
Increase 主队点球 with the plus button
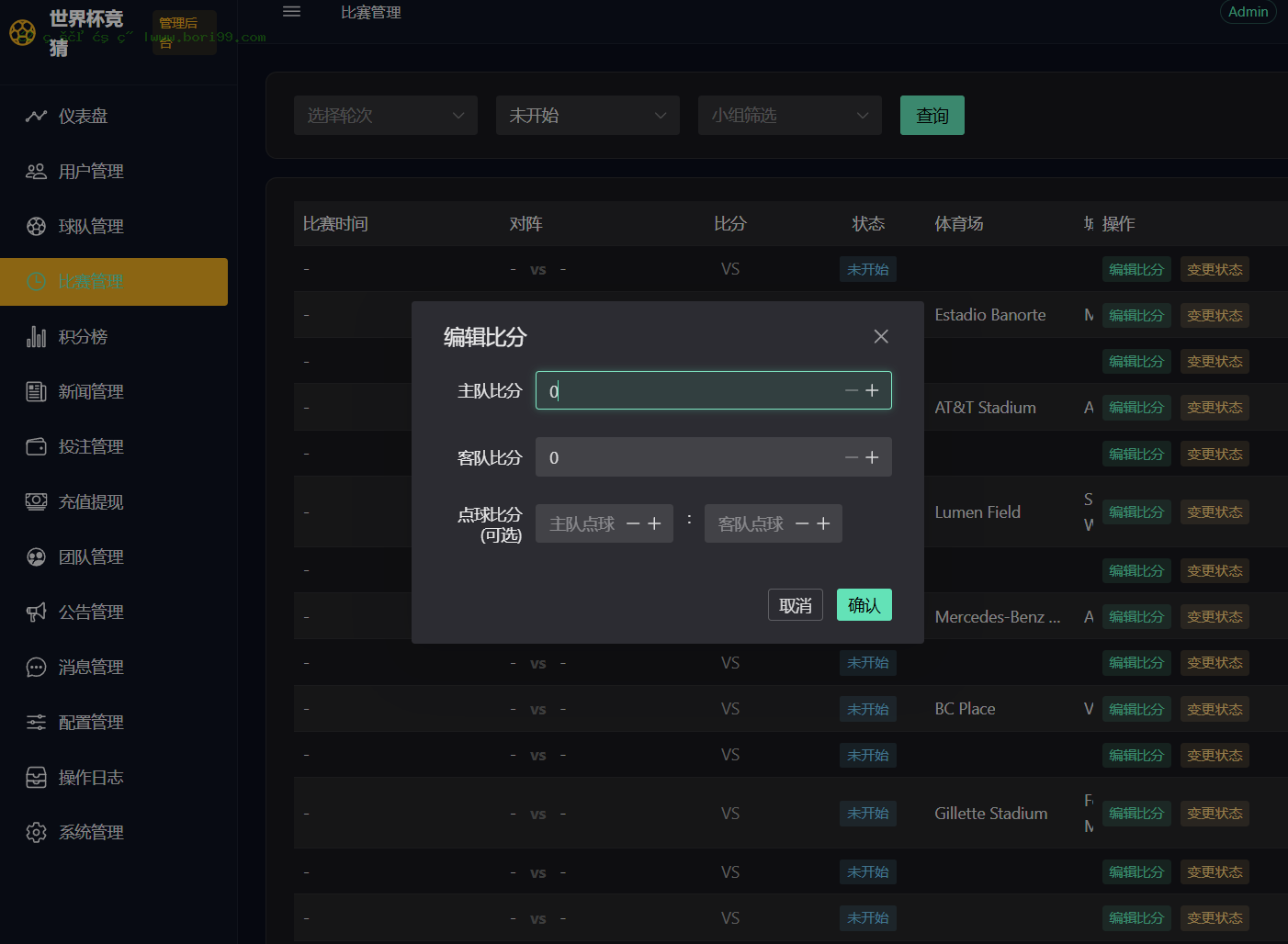tap(654, 523)
